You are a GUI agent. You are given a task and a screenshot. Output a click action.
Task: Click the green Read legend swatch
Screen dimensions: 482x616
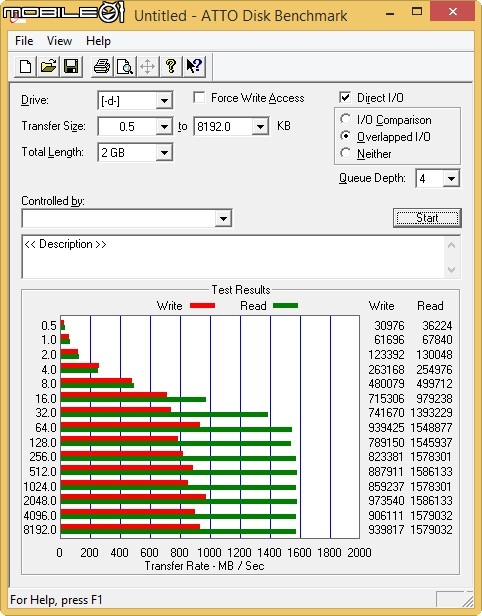(285, 306)
